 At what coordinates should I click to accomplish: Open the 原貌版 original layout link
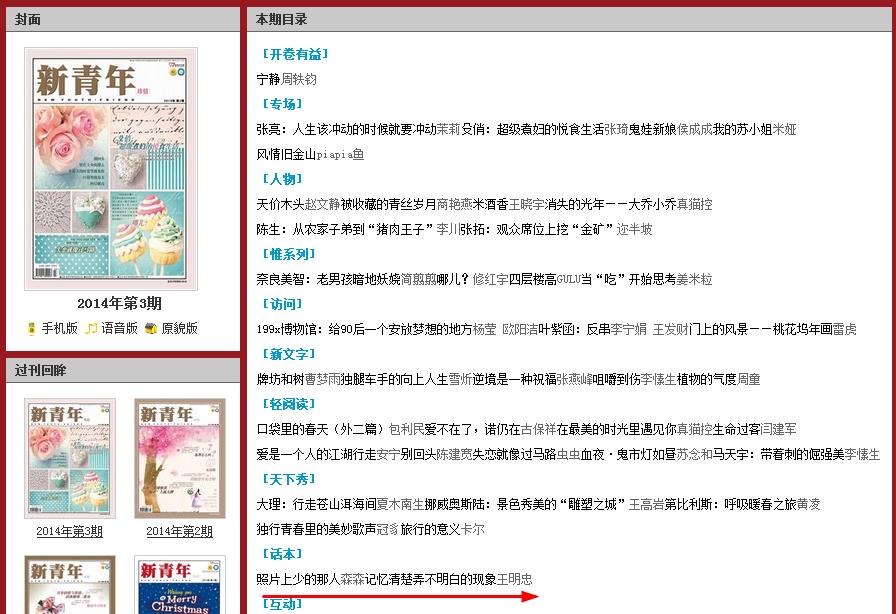click(x=179, y=328)
